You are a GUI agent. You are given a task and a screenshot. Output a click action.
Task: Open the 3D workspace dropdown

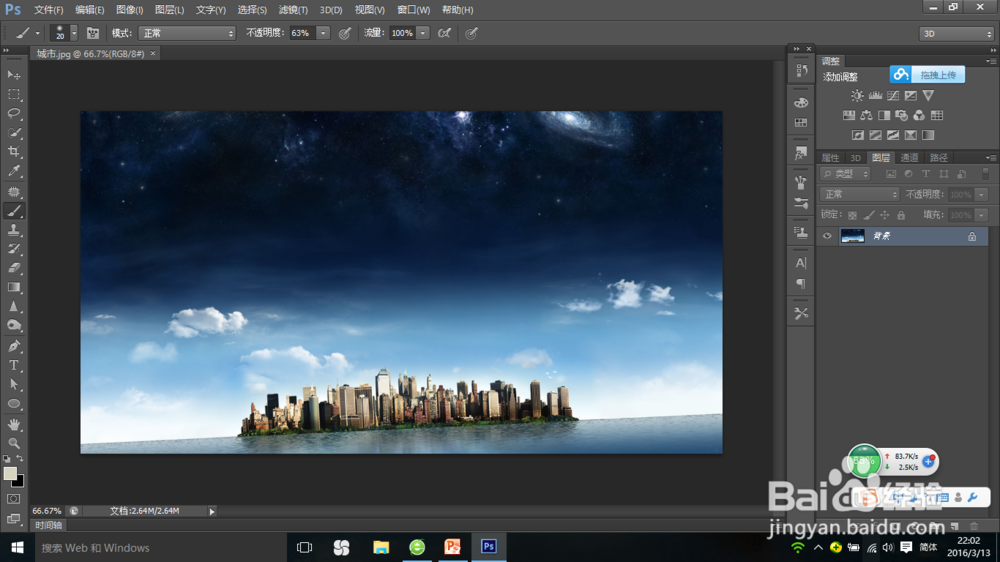click(956, 34)
